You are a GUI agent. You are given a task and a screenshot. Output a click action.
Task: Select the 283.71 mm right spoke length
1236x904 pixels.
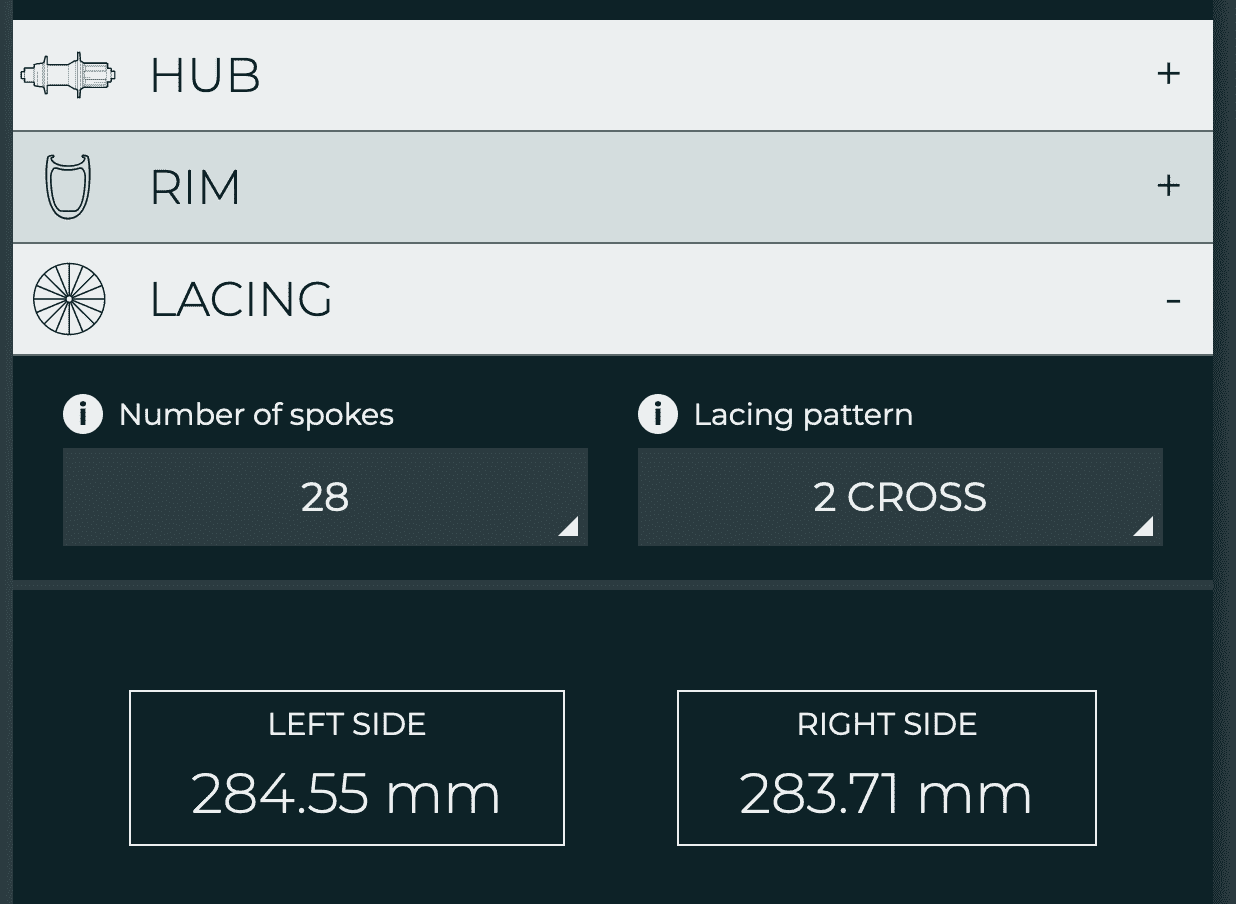886,794
